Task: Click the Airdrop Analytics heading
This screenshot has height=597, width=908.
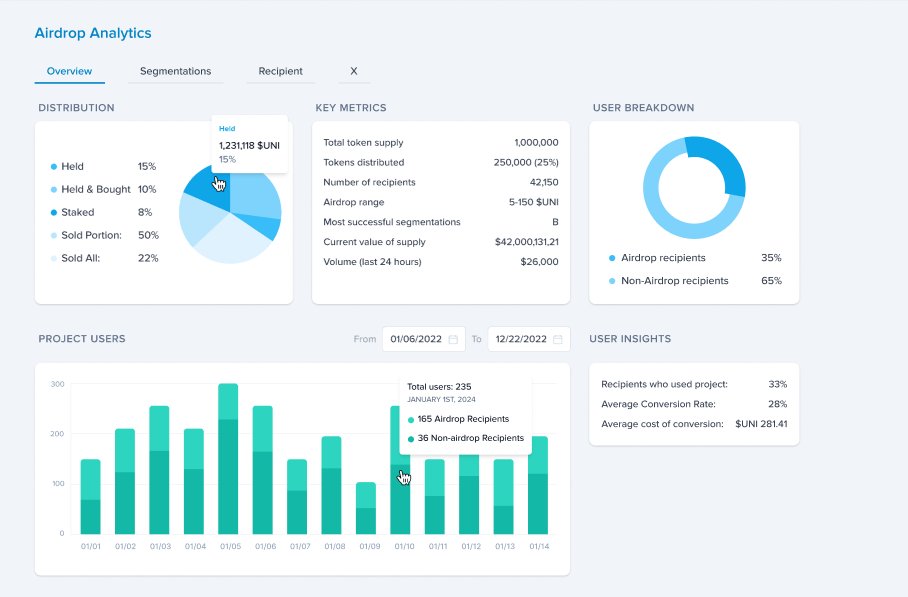Action: click(x=92, y=33)
